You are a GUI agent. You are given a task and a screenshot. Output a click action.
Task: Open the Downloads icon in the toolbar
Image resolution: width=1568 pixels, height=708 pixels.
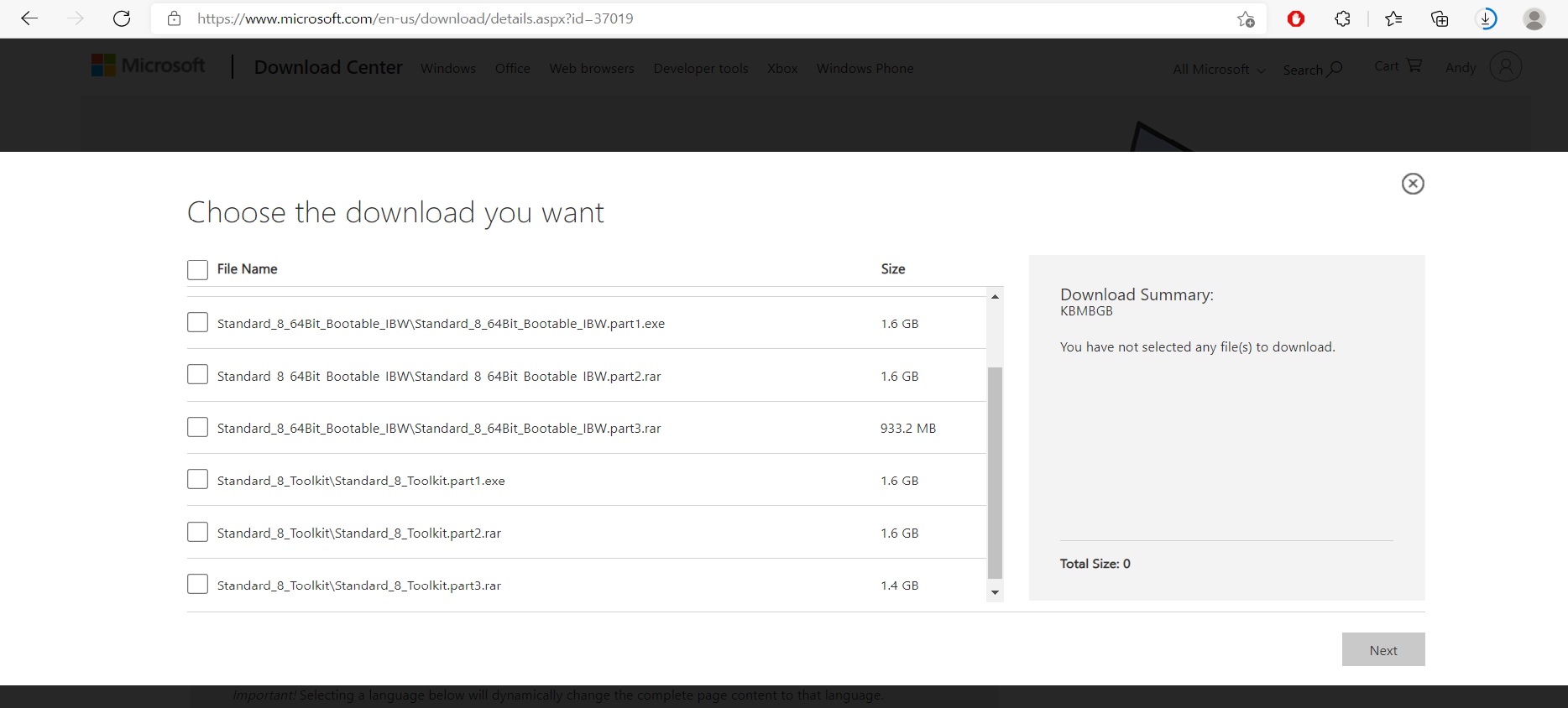(1487, 18)
